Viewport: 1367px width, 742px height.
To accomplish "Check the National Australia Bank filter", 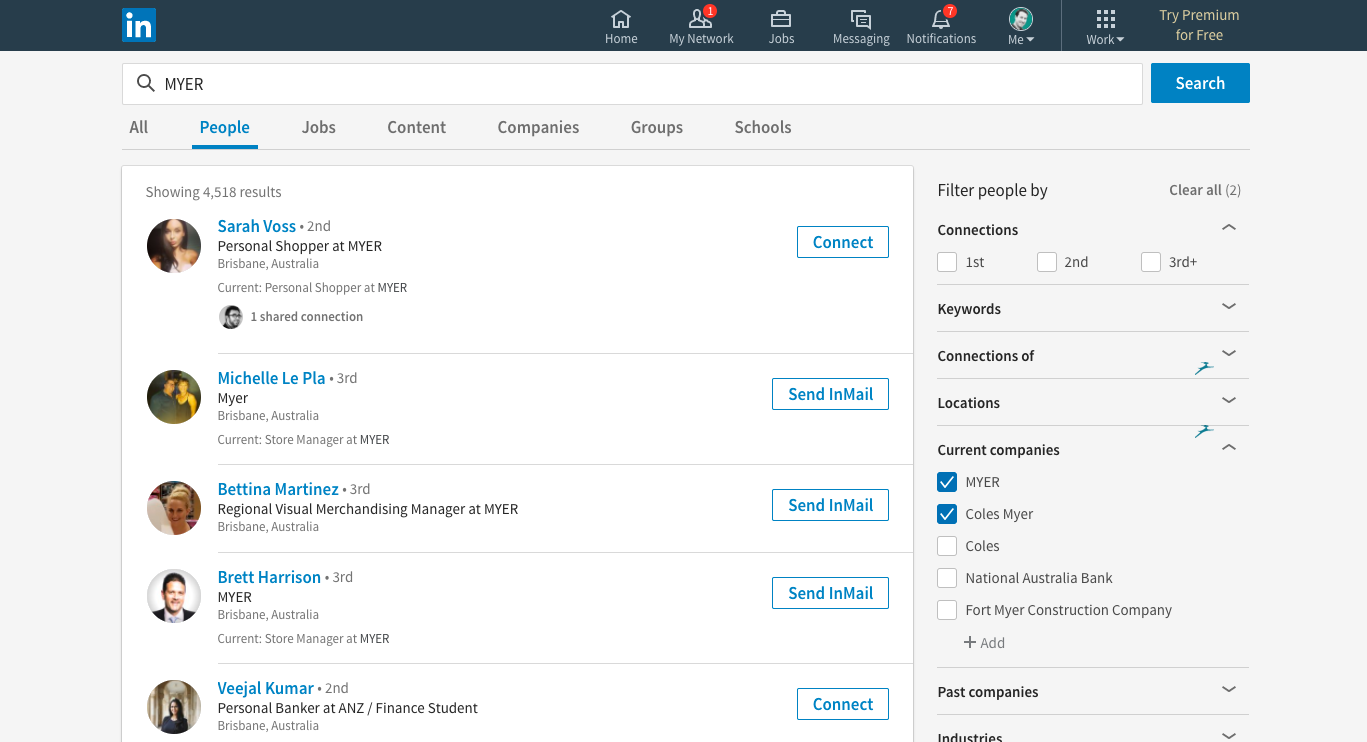I will pos(947,578).
